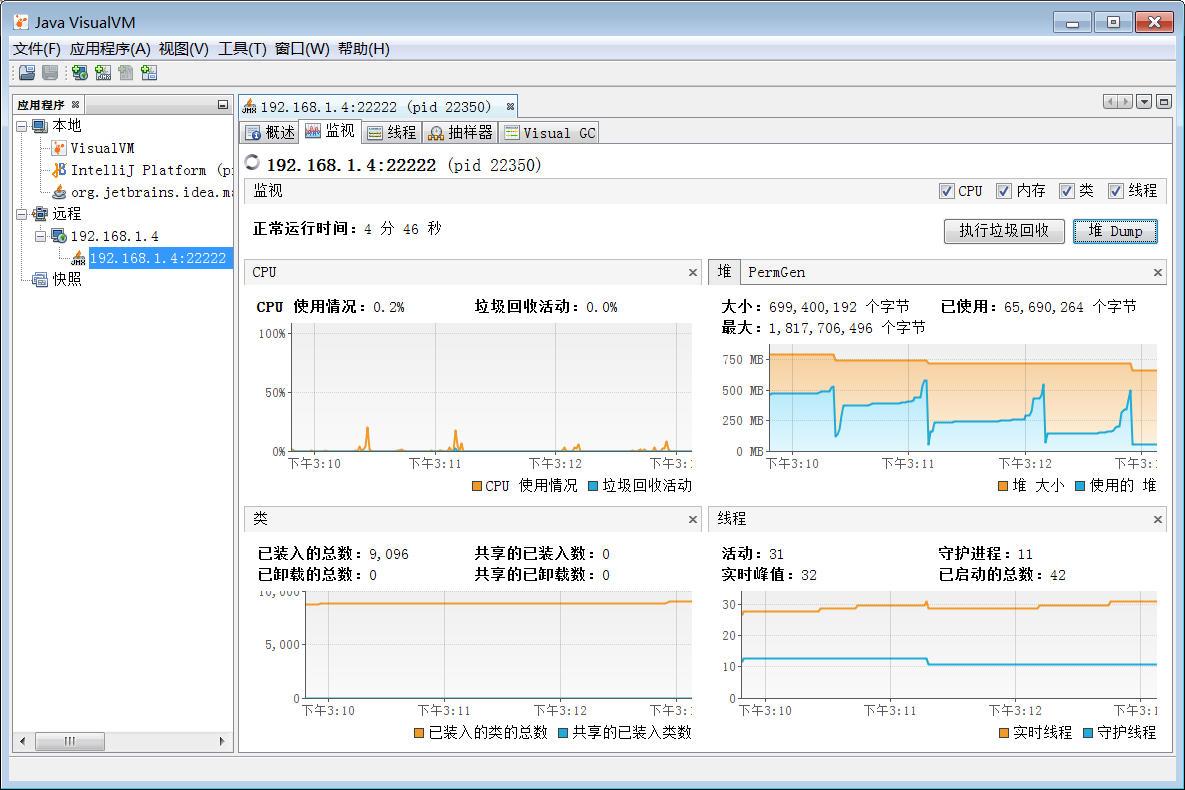
Task: Click the 192.168.1.4 remote host icon
Action: [59, 236]
